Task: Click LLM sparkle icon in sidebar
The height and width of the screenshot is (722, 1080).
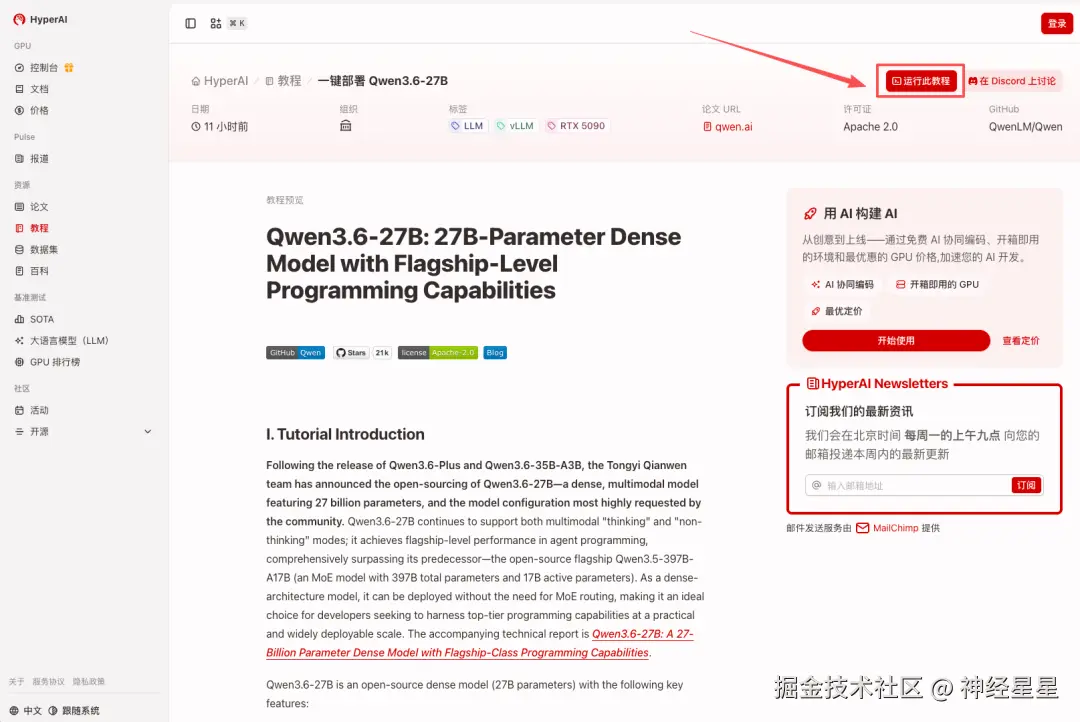Action: [19, 340]
